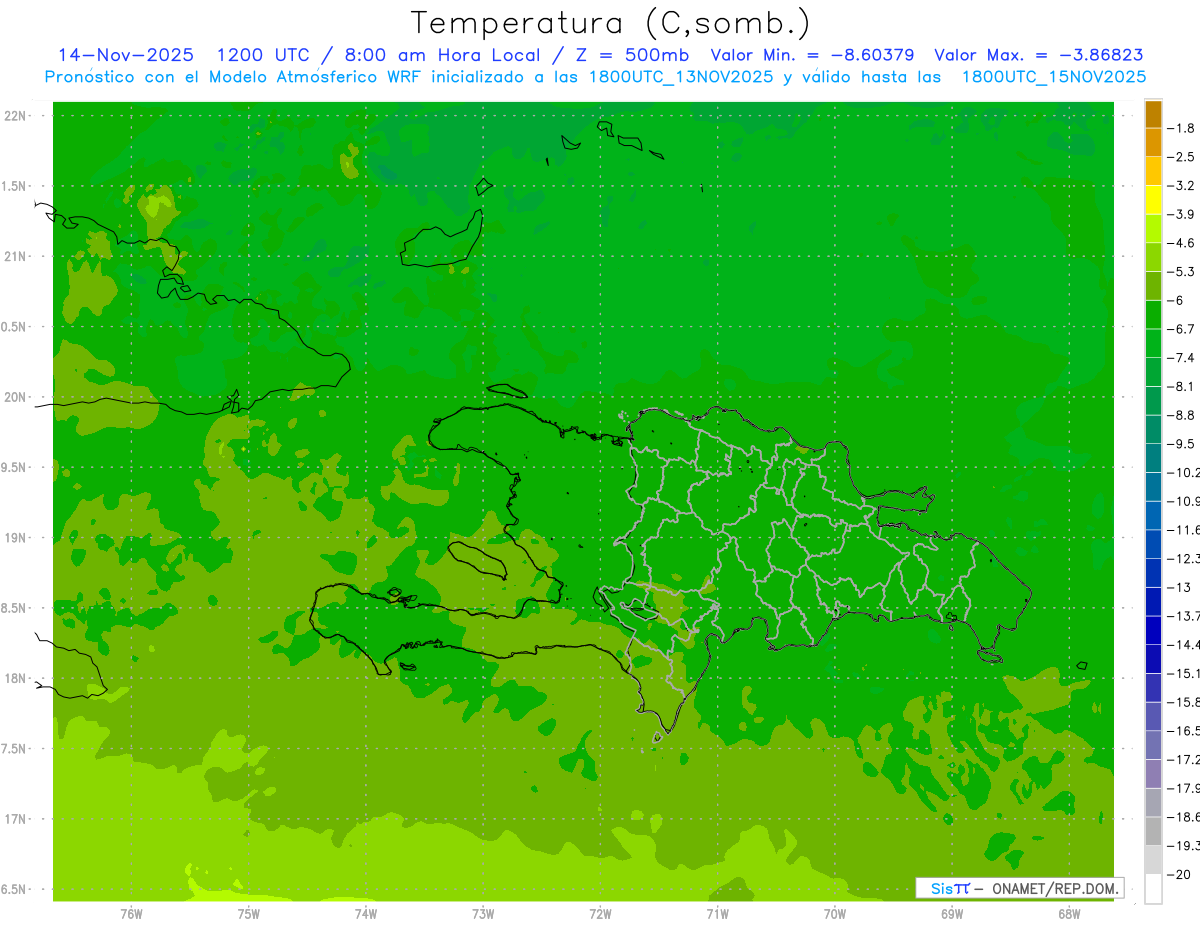Click the '18N' latitude label

[x=16, y=678]
